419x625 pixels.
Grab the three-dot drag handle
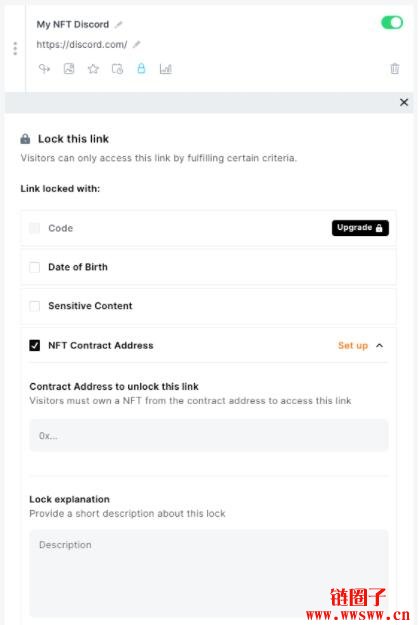(x=15, y=48)
